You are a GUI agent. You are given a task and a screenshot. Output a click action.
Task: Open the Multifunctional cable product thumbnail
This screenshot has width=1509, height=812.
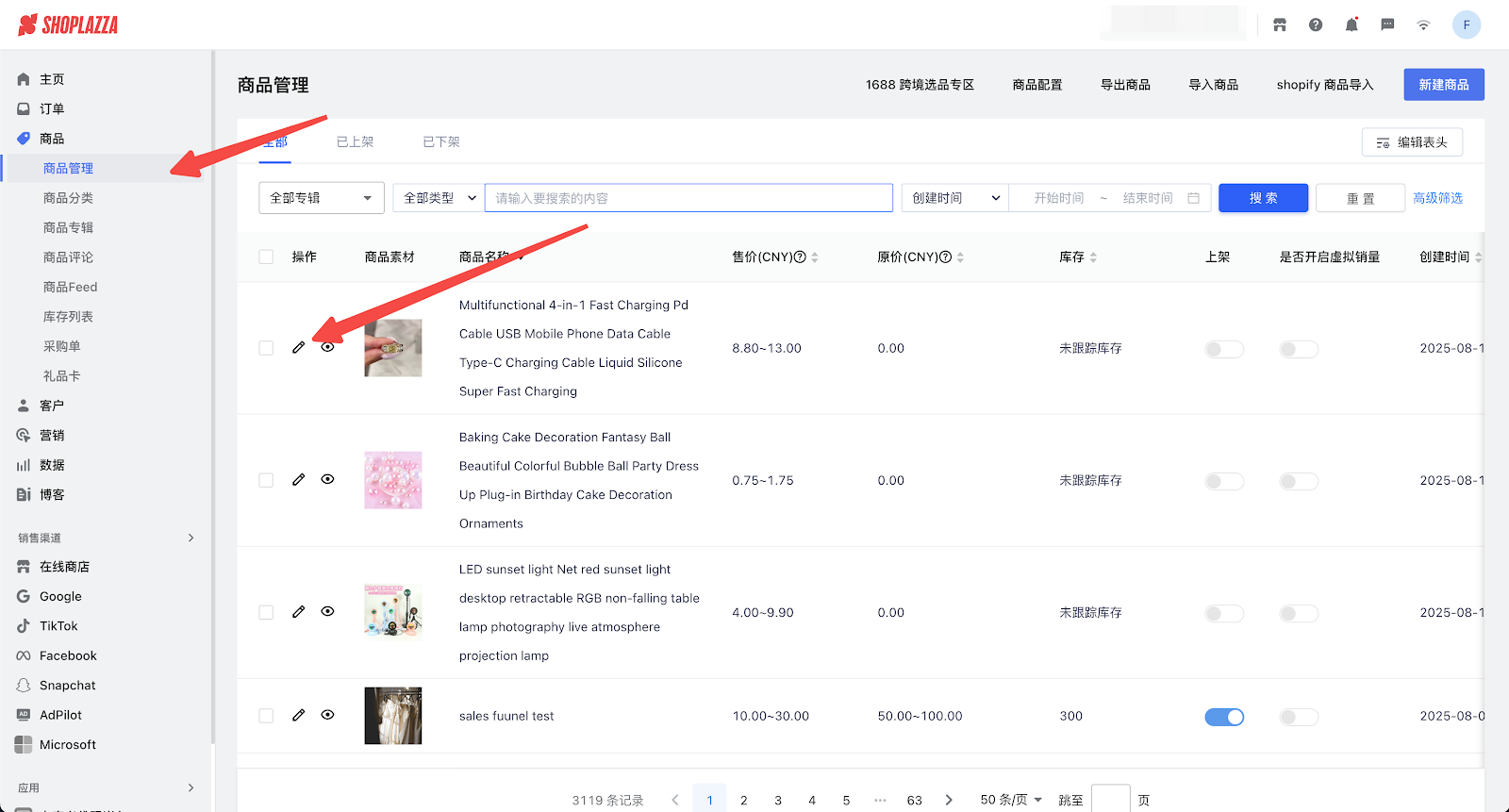point(393,348)
